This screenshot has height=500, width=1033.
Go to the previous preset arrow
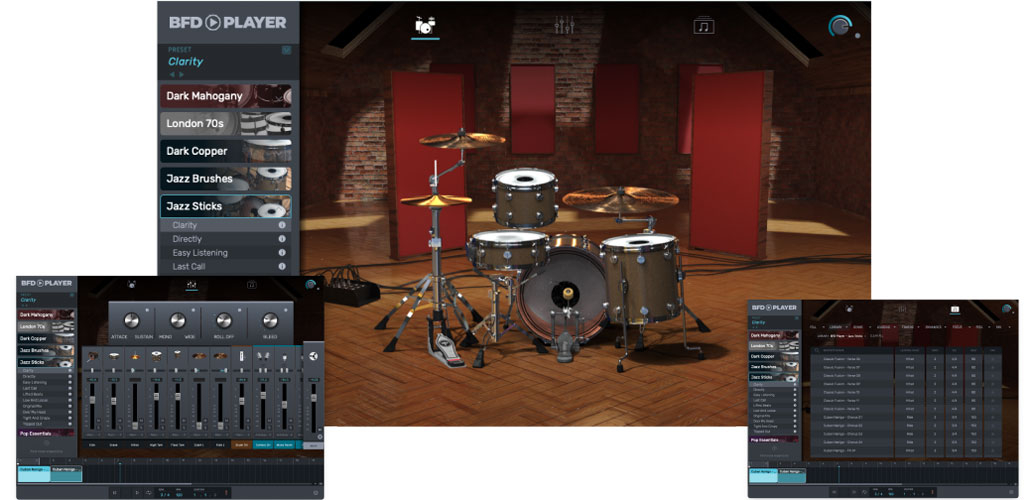(x=171, y=74)
